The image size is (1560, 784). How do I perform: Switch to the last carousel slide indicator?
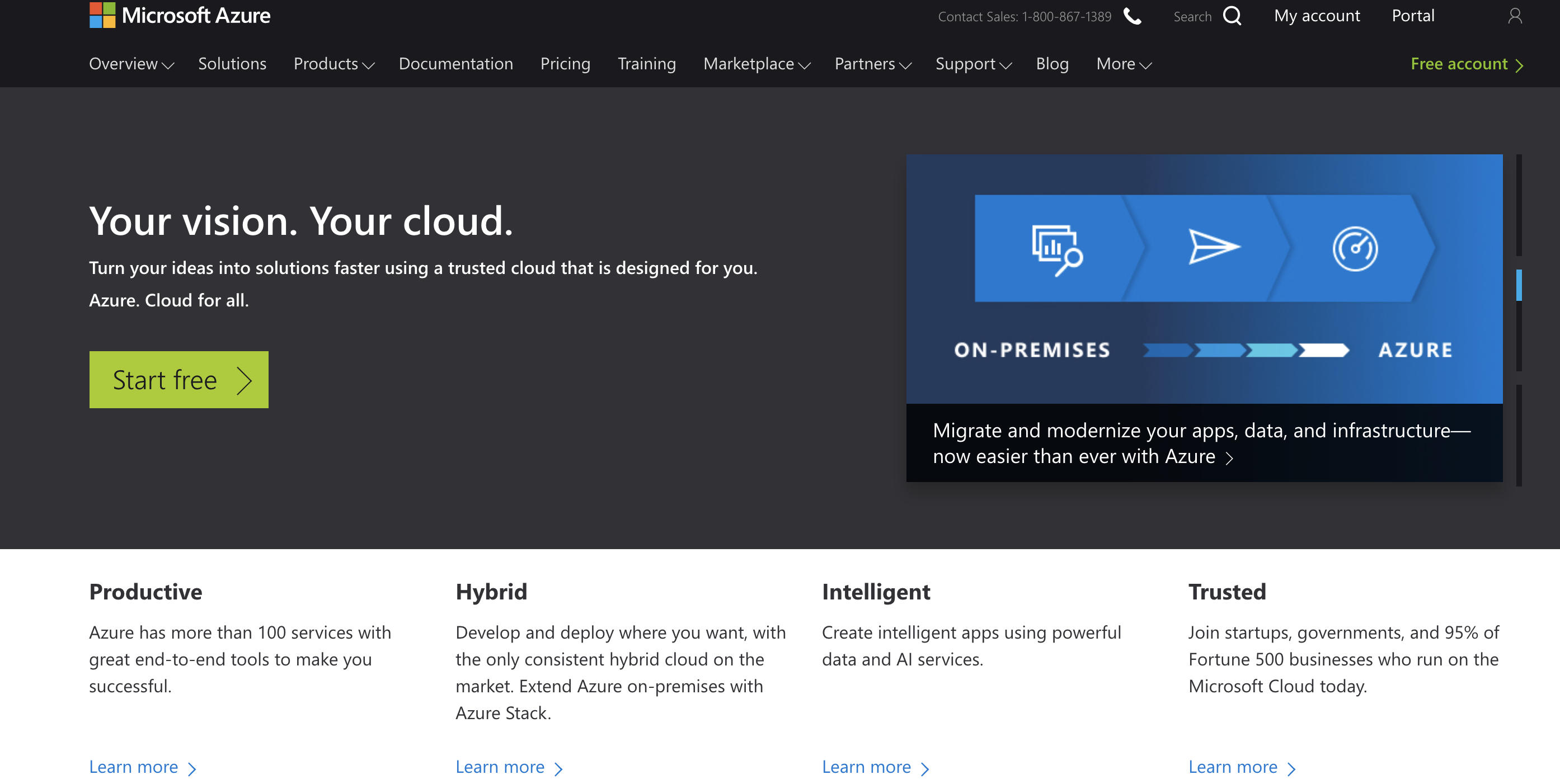tap(1518, 434)
